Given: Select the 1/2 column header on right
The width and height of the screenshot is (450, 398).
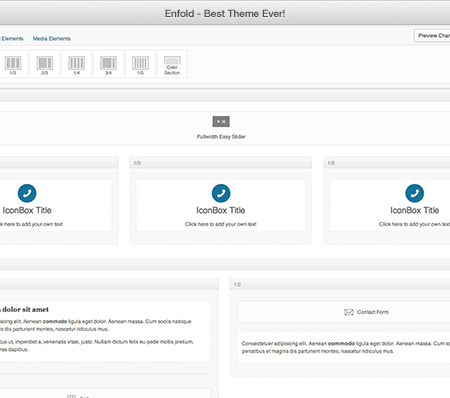Looking at the screenshot, I should click(x=340, y=284).
